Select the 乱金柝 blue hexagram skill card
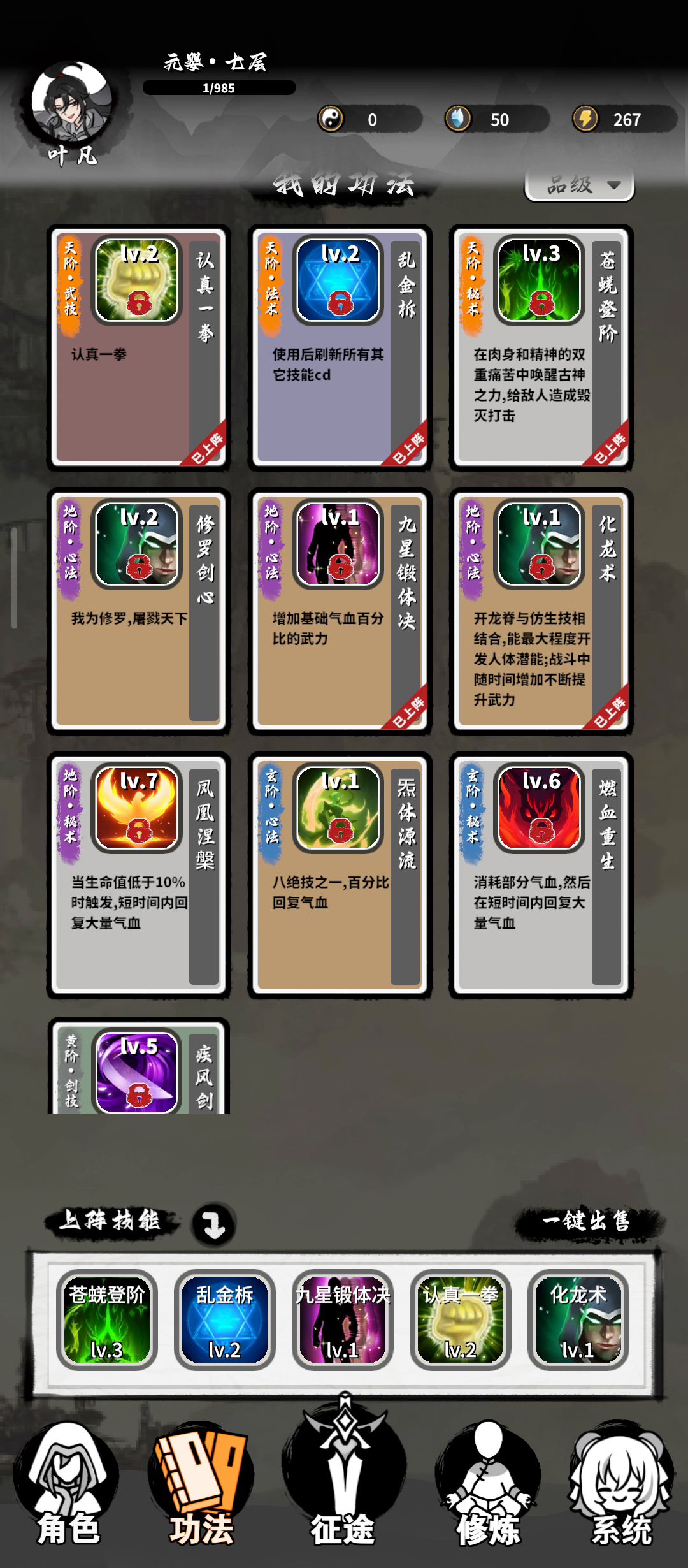The width and height of the screenshot is (688, 1568). [340, 347]
